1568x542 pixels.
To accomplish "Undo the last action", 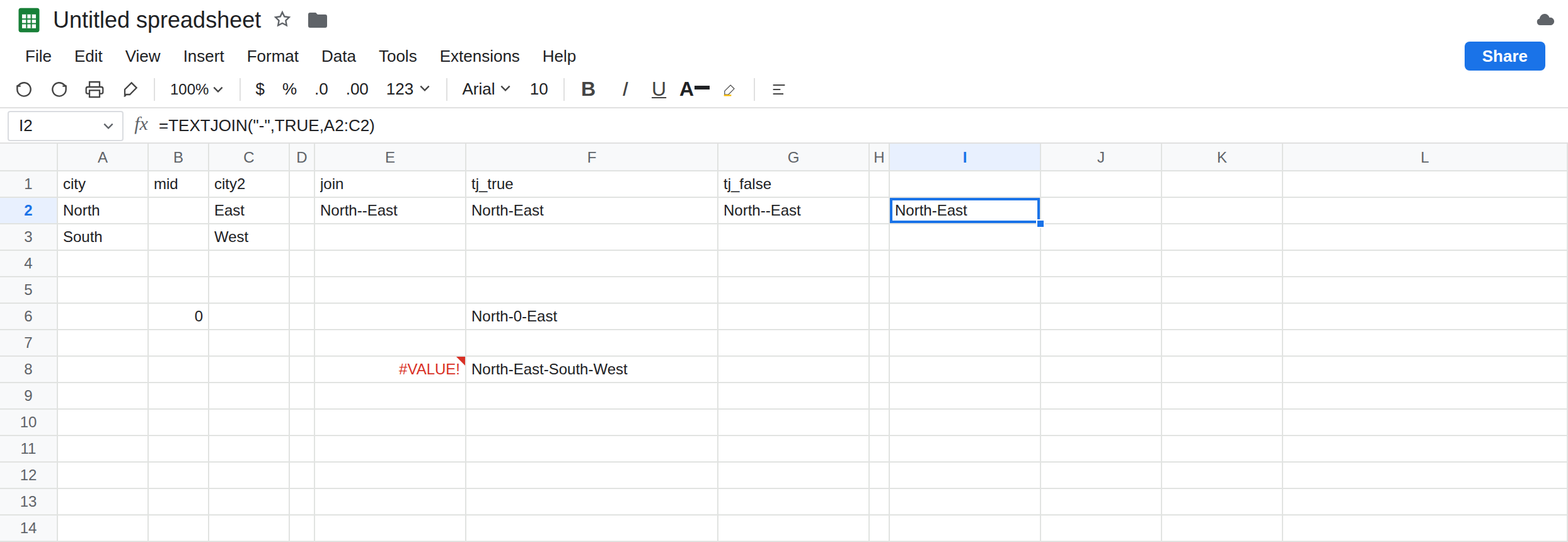I will (24, 89).
